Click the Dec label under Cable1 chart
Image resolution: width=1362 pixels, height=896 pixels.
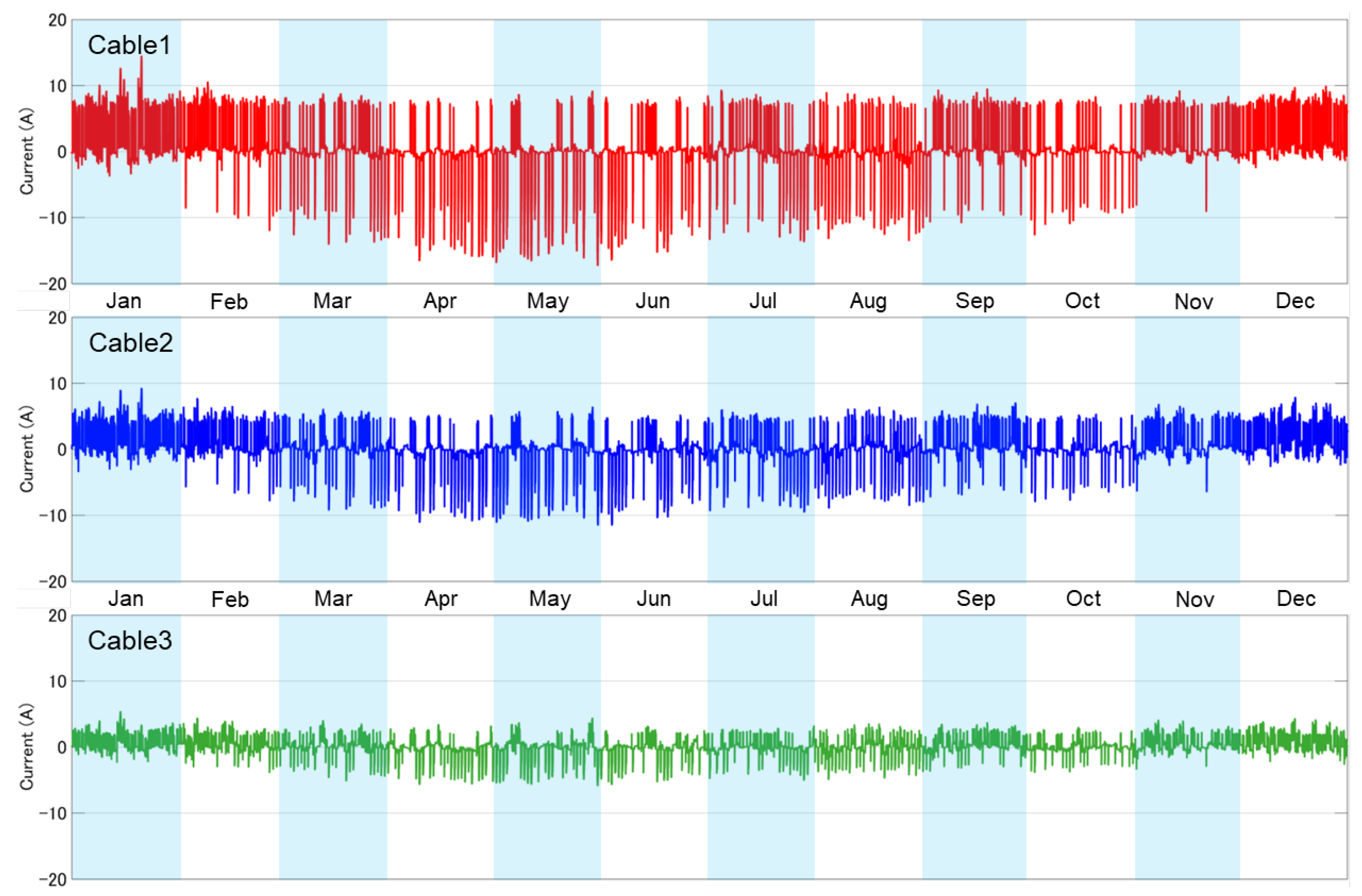(x=1295, y=301)
